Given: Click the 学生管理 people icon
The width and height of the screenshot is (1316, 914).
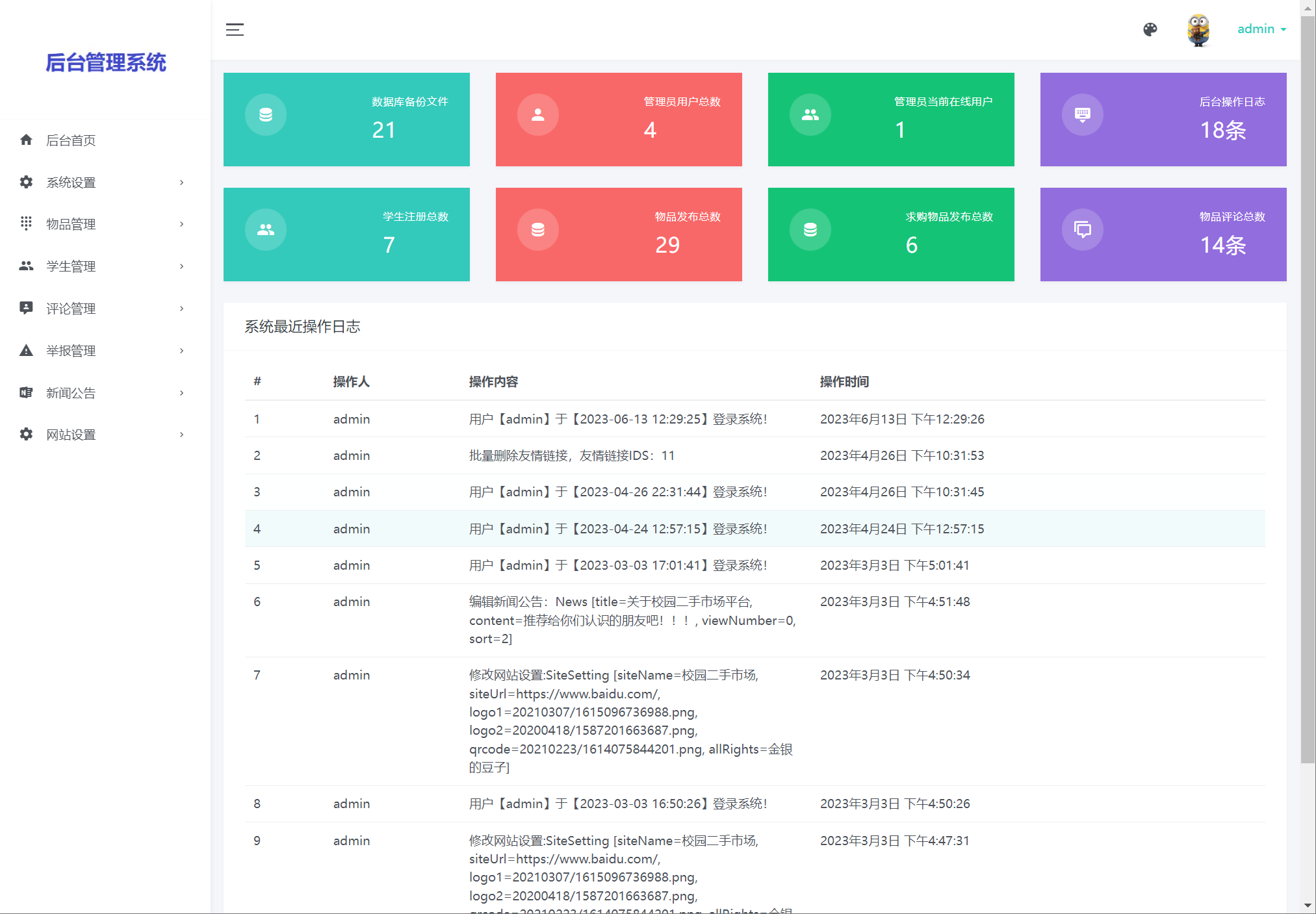Looking at the screenshot, I should pos(26,266).
